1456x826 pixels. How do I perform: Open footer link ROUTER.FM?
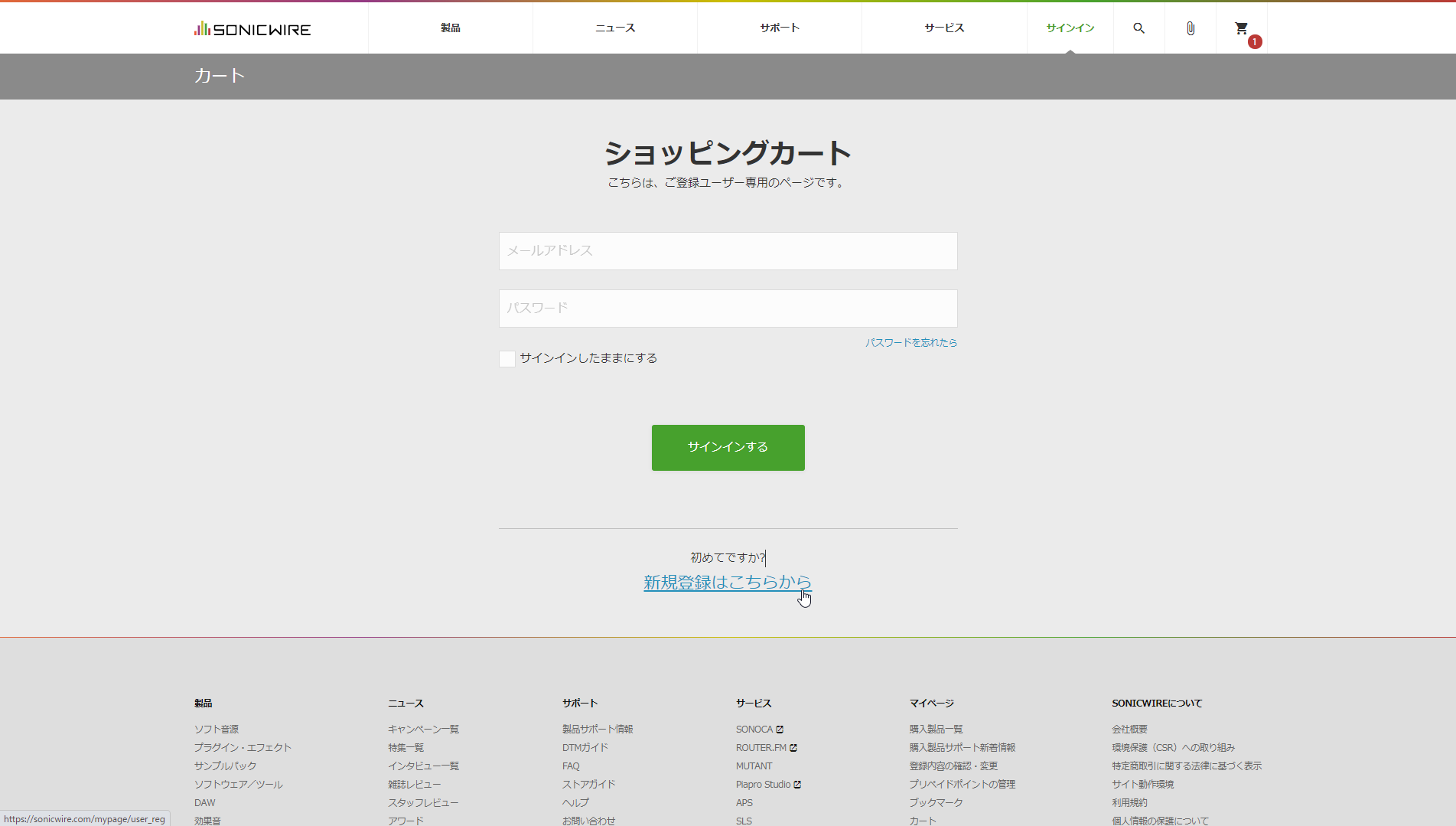761,748
